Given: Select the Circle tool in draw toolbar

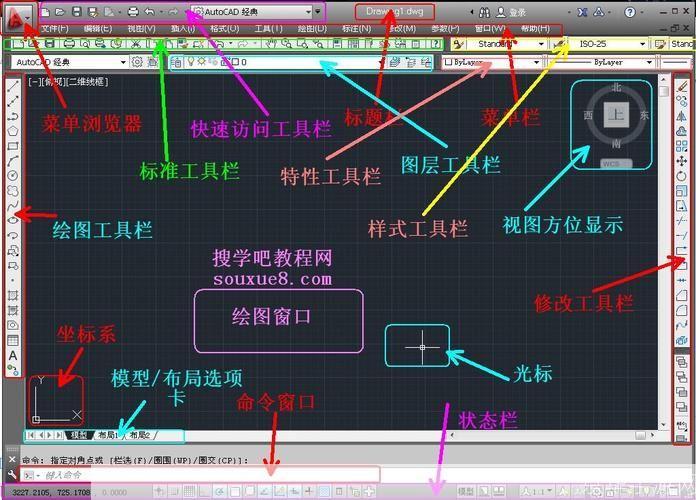Looking at the screenshot, I should coord(13,175).
